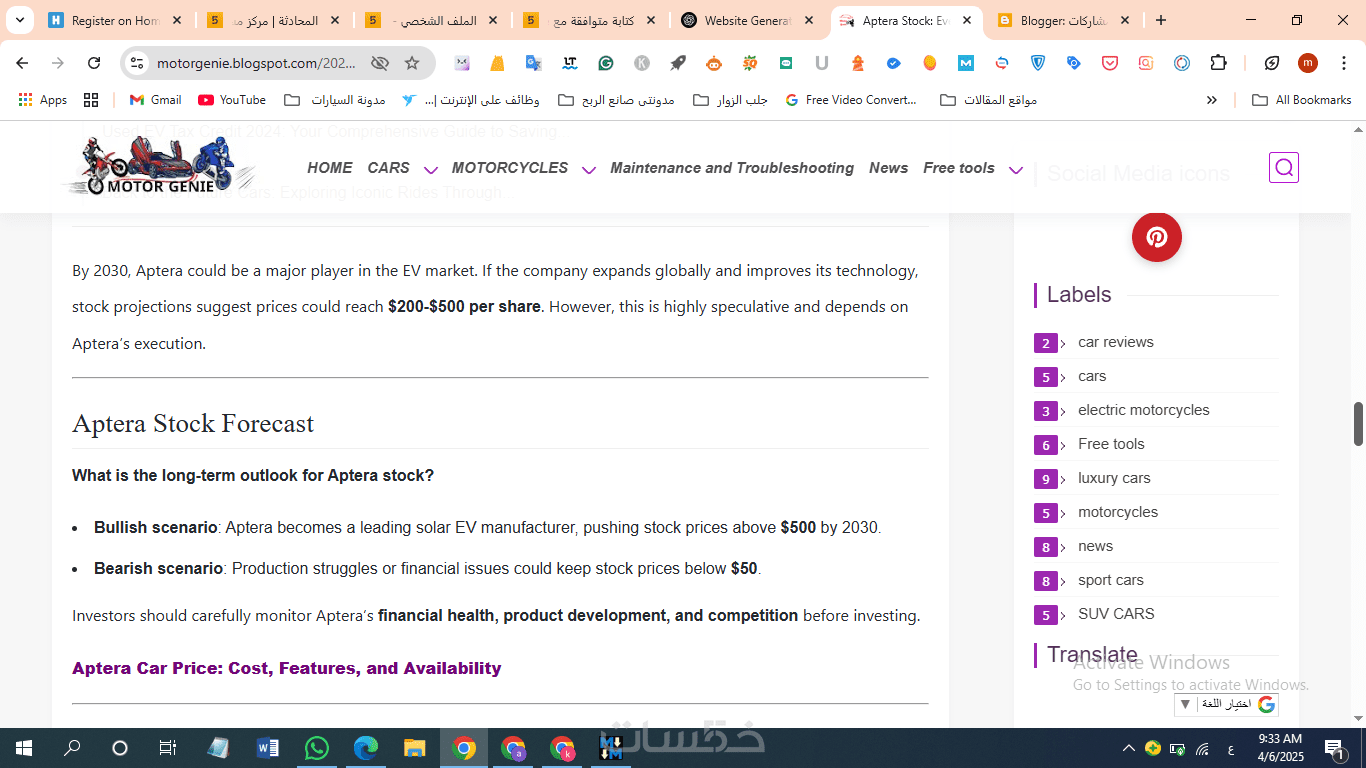Click the taskbar clock showing 9:33 AM
The height and width of the screenshot is (768, 1366).
click(1280, 748)
